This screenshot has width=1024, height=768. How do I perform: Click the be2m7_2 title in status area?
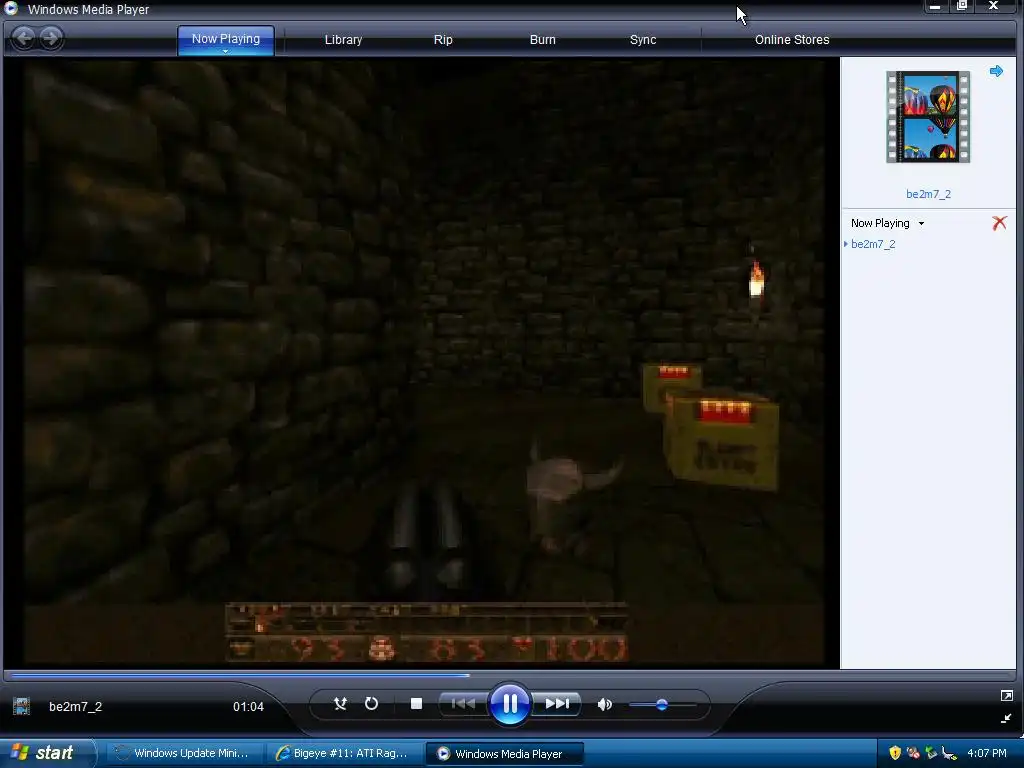(75, 707)
